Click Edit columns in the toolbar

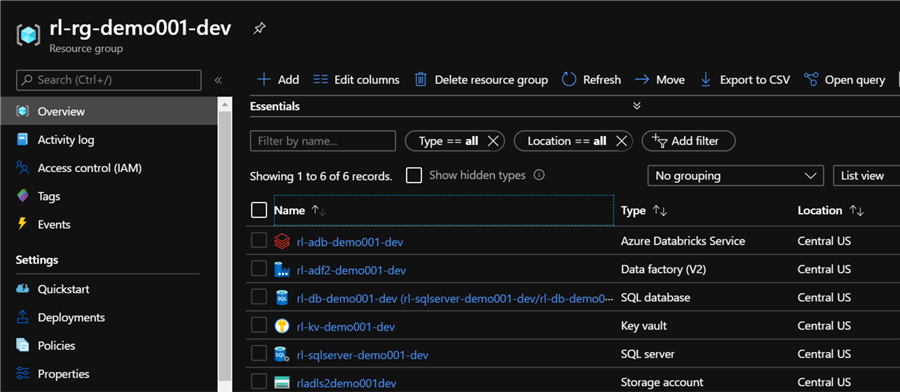tap(356, 80)
